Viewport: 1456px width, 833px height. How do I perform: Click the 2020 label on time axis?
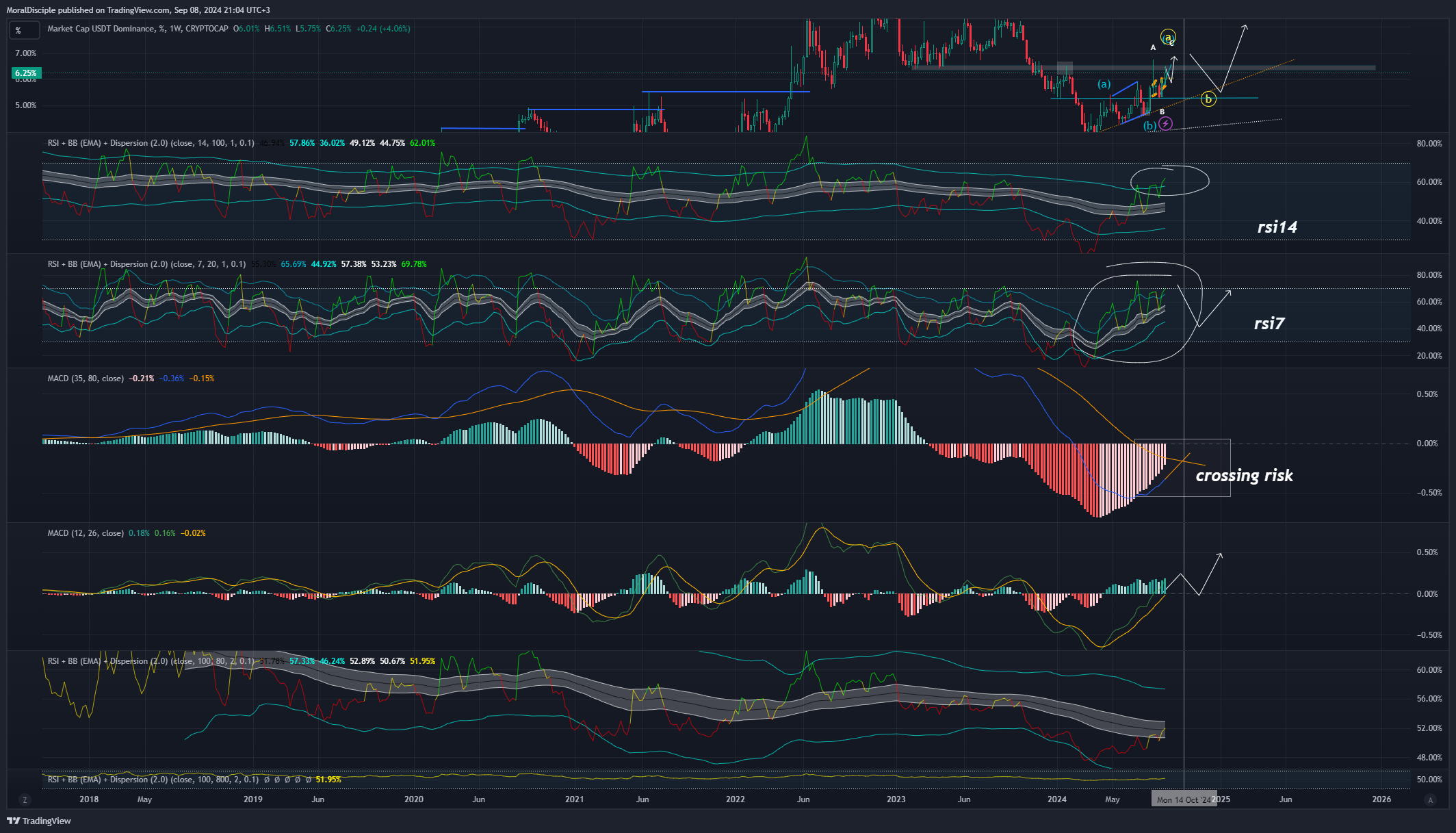pos(413,799)
